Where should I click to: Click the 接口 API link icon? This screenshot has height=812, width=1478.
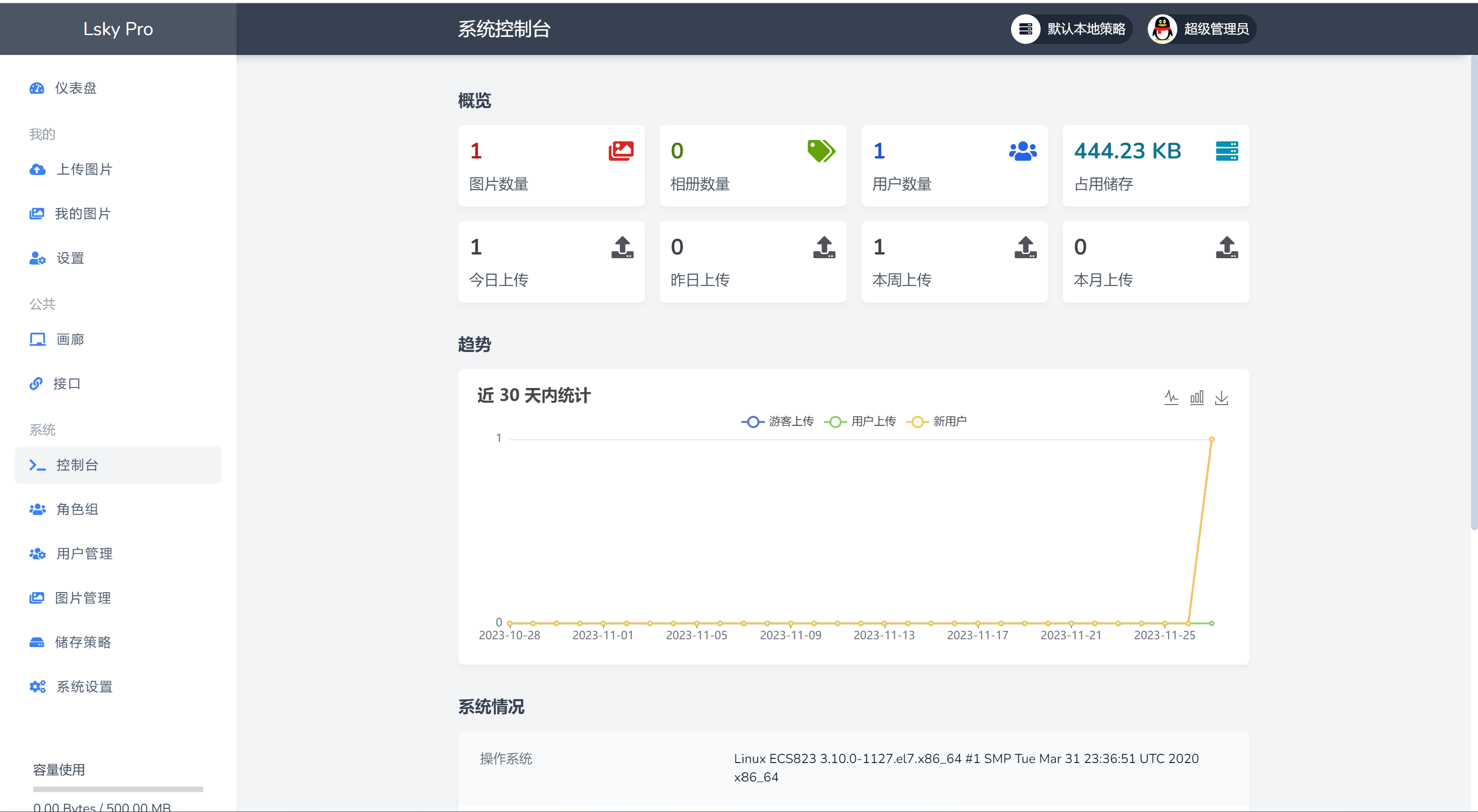click(x=36, y=383)
